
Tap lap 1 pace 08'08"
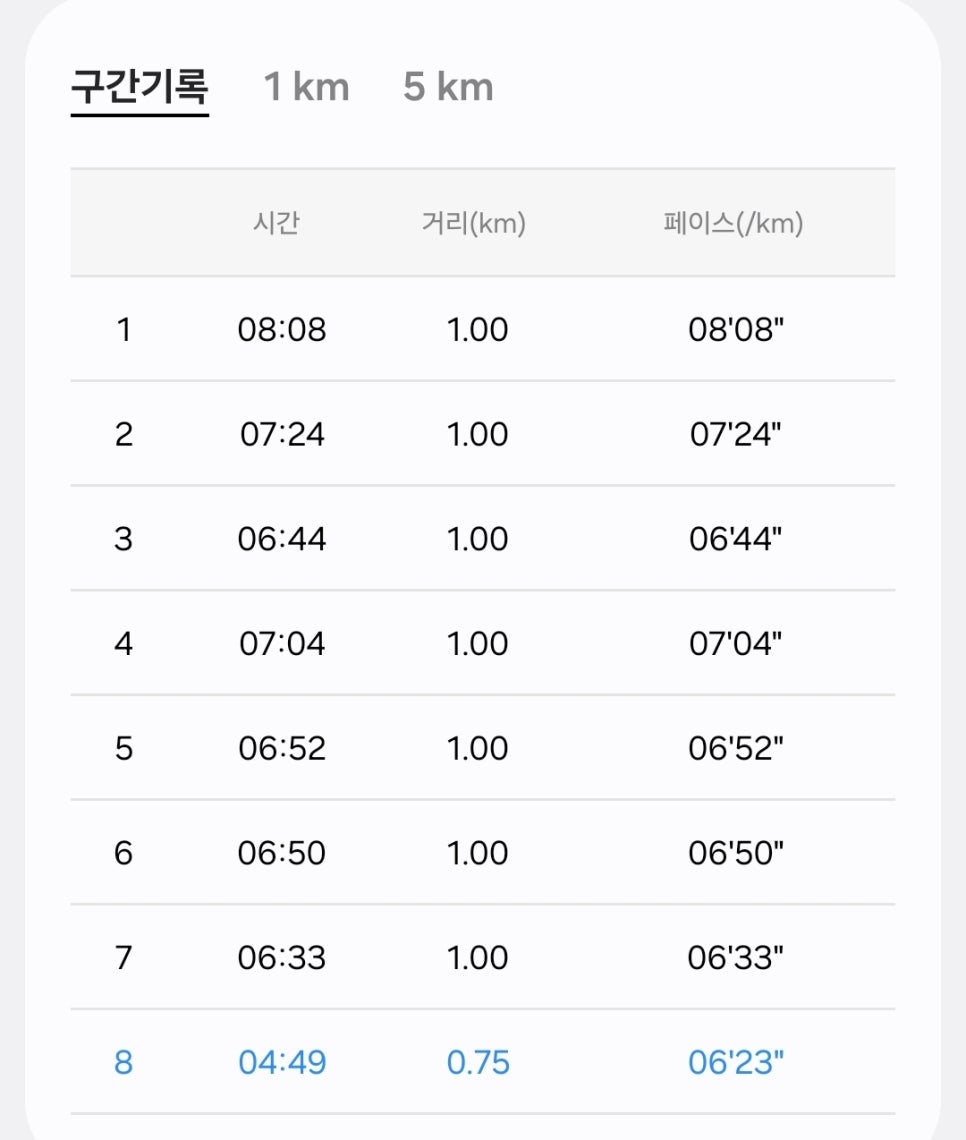(736, 329)
